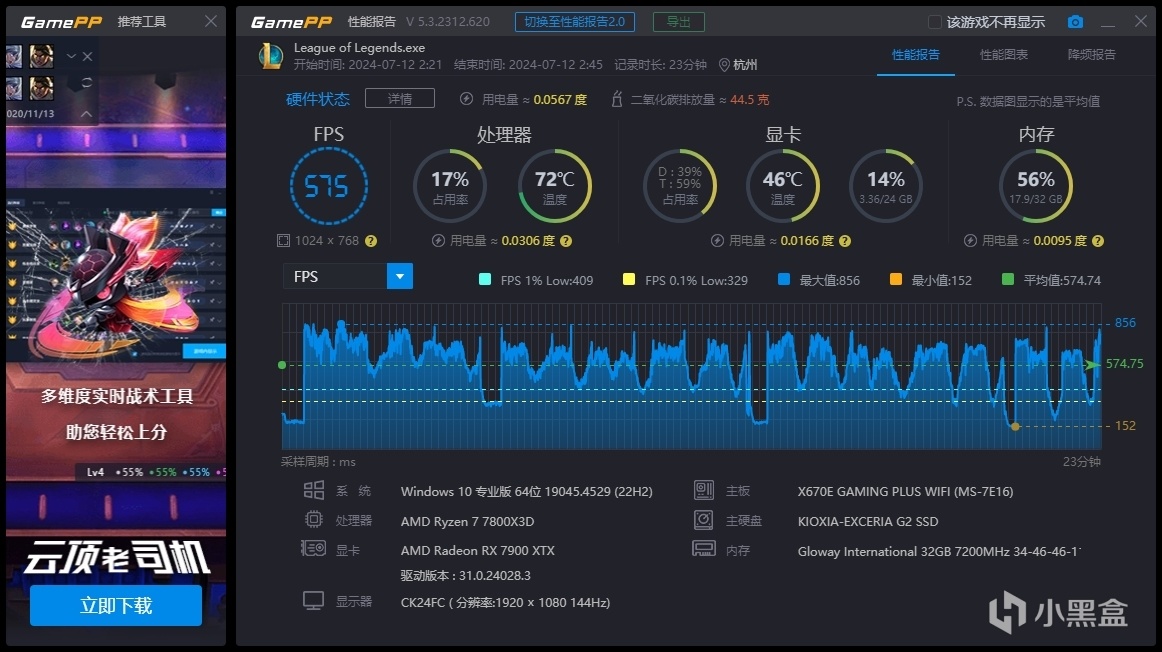Image resolution: width=1162 pixels, height=652 pixels.
Task: Click the help icon beside processor power 0.0306
Action: [x=565, y=241]
